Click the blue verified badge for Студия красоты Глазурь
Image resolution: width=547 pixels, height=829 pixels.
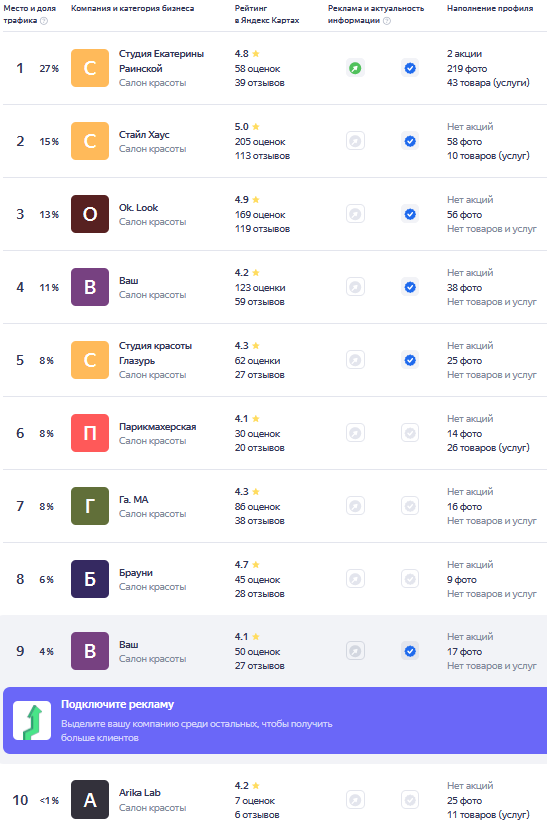point(410,360)
